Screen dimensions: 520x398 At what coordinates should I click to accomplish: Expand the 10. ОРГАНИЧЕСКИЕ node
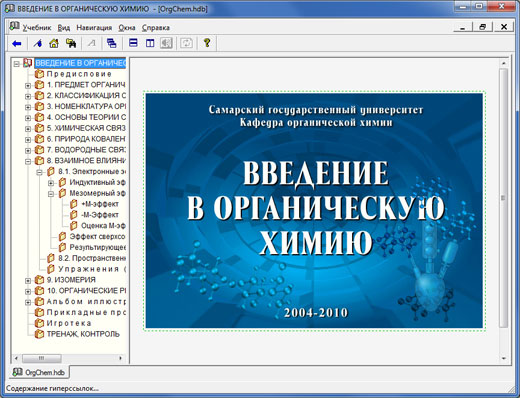[x=28, y=291]
